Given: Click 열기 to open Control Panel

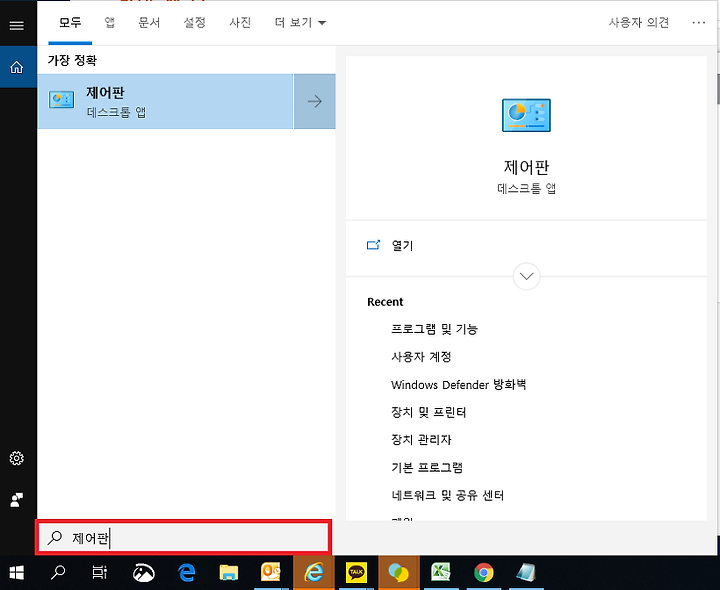Looking at the screenshot, I should tap(402, 246).
